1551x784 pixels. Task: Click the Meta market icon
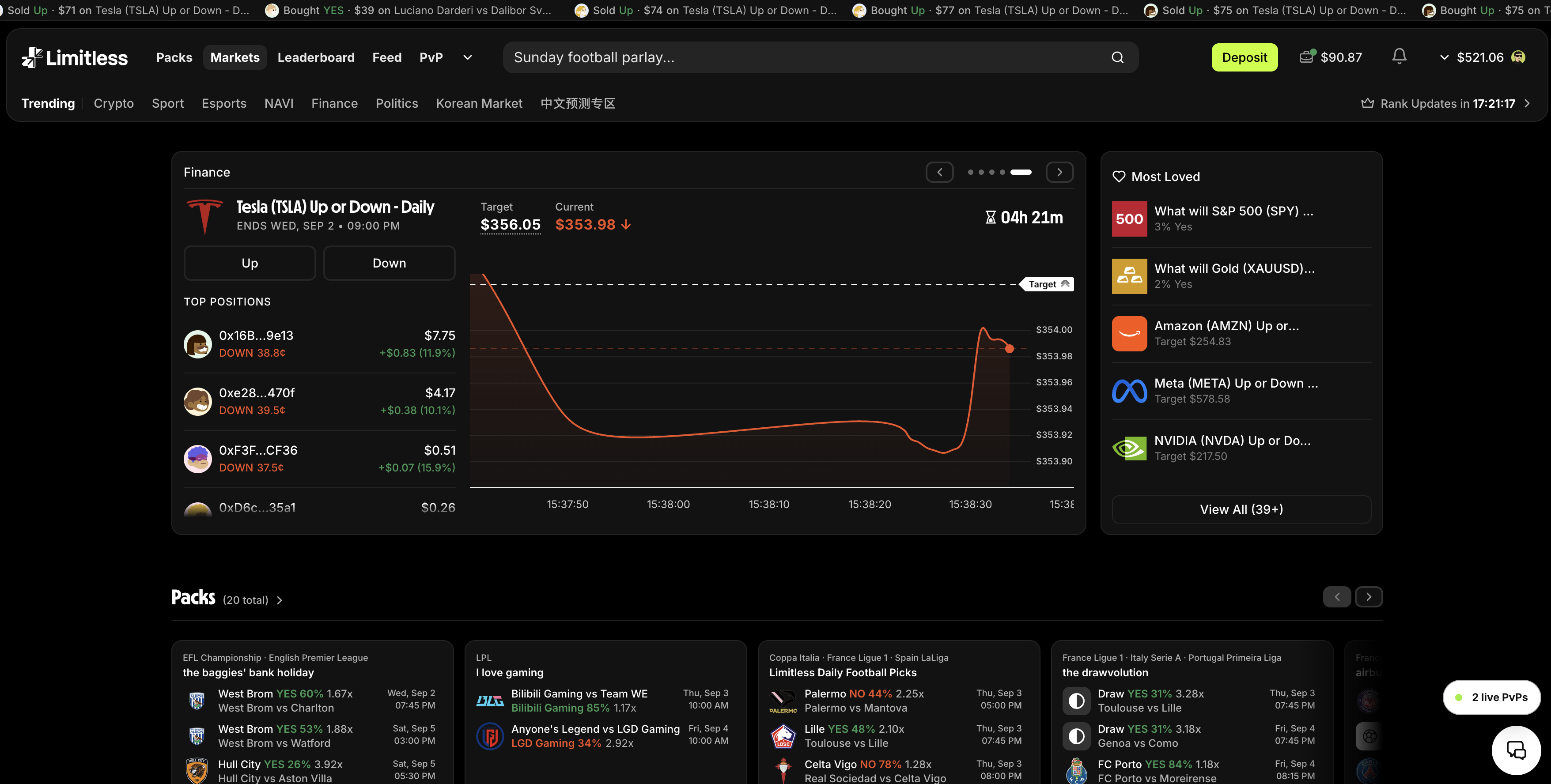pyautogui.click(x=1129, y=391)
